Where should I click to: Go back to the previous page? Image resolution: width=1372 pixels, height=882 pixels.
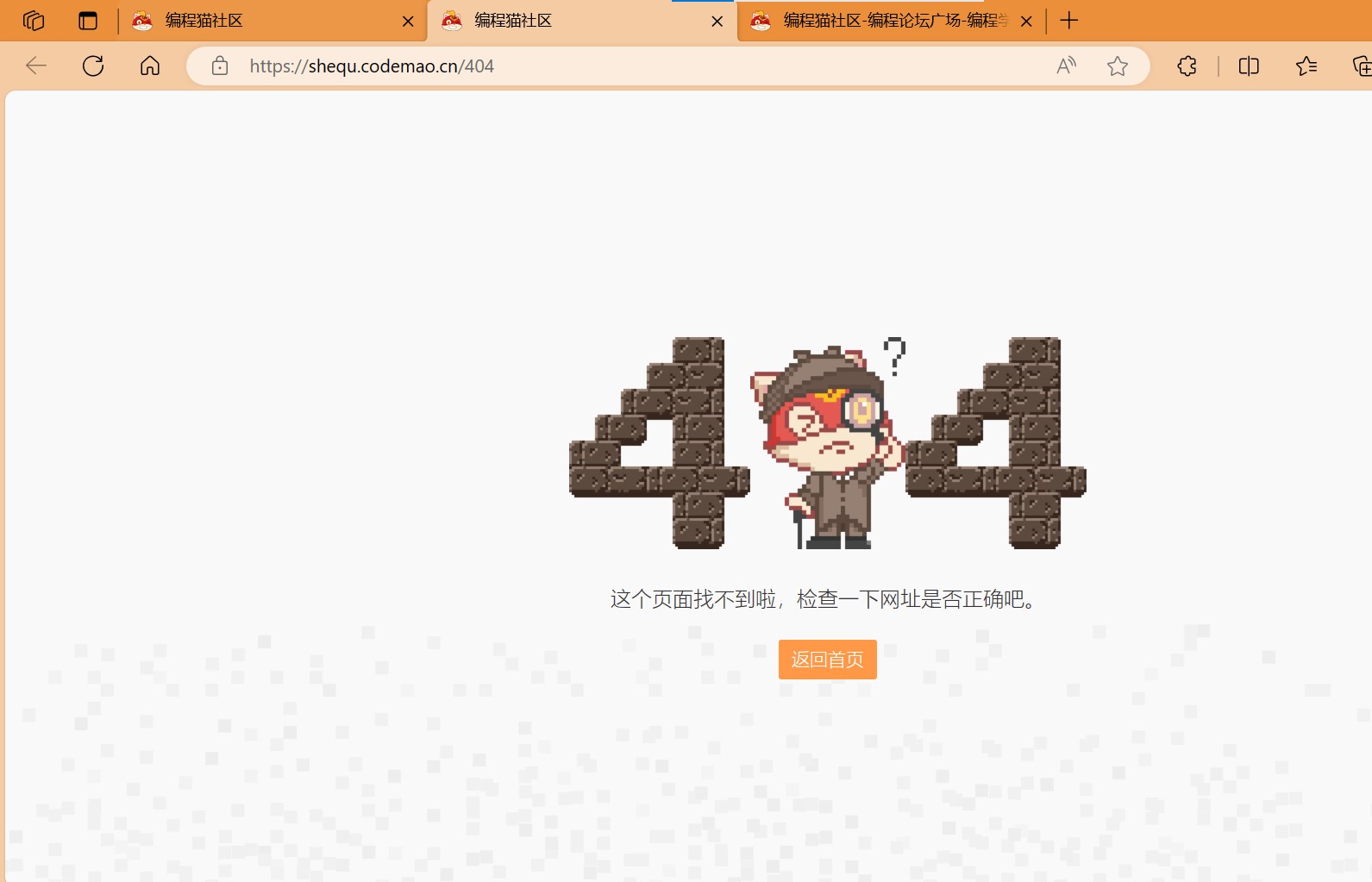tap(36, 66)
